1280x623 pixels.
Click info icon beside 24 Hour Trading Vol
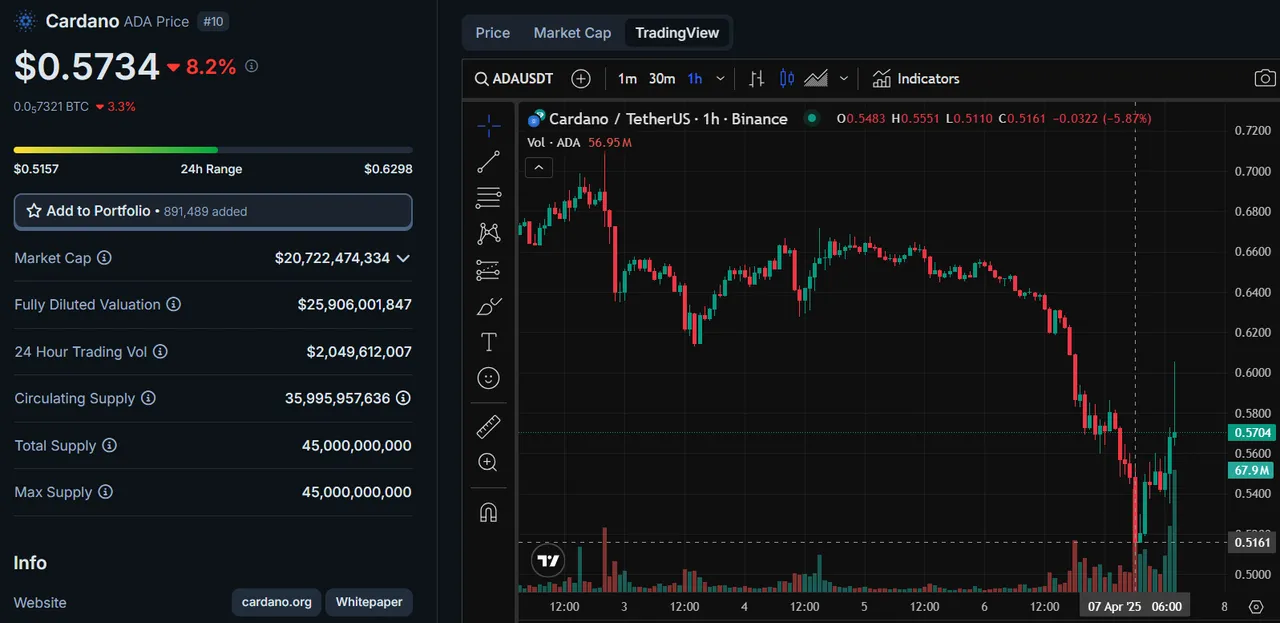(x=160, y=352)
